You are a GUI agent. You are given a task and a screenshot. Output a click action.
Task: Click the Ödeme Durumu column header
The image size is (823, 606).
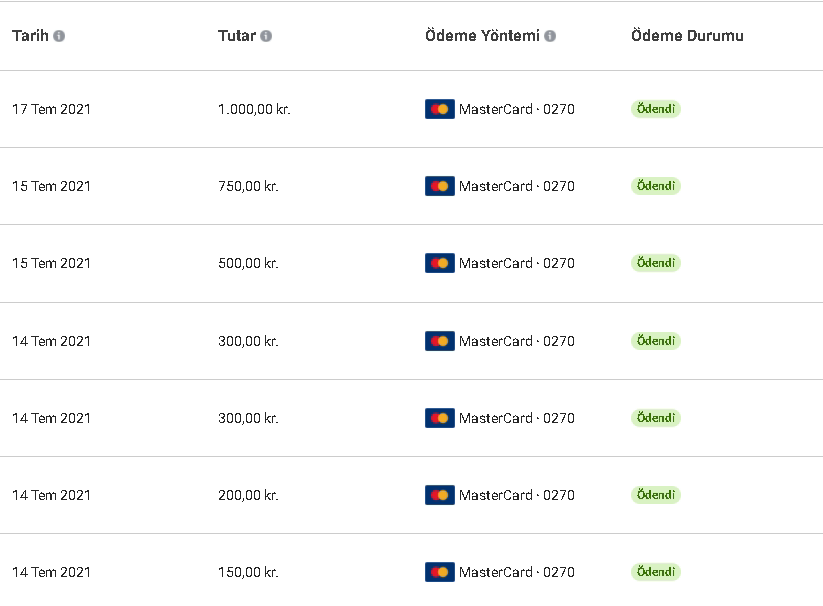point(687,36)
